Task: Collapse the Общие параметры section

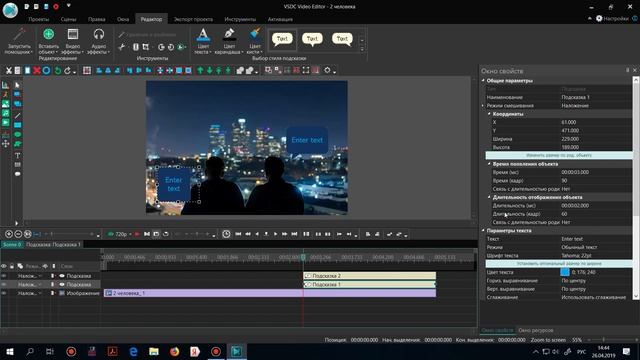Action: coord(483,81)
